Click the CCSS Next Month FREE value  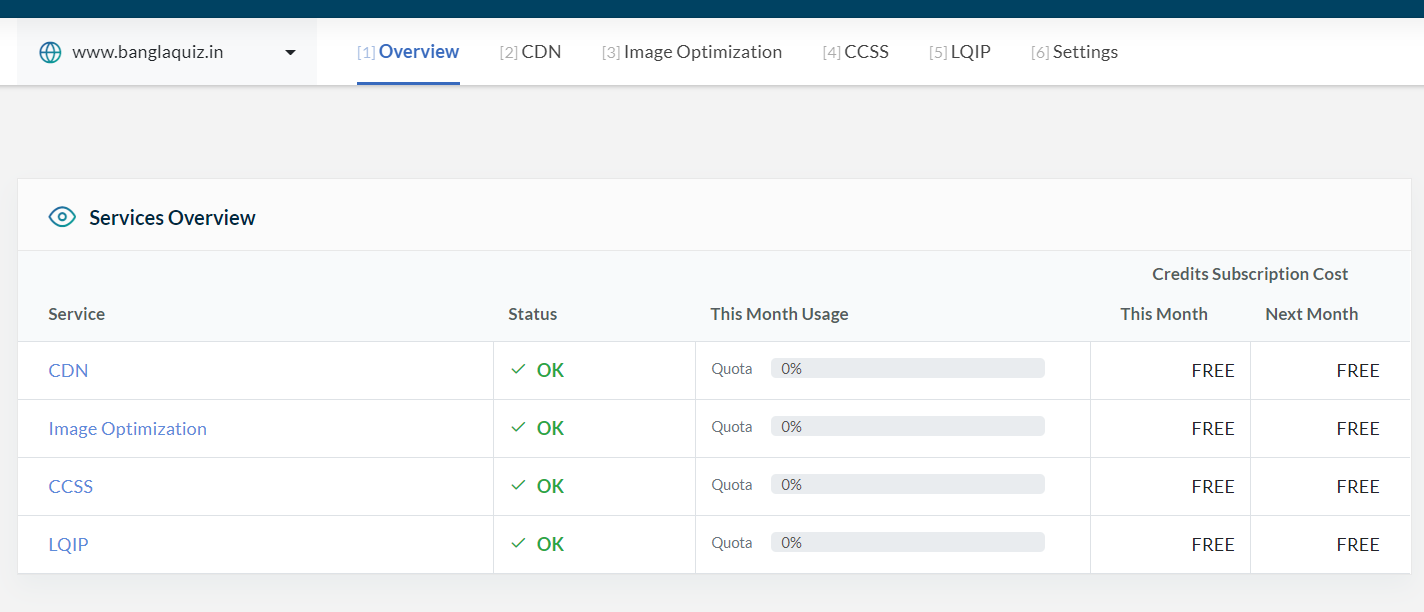click(x=1358, y=487)
